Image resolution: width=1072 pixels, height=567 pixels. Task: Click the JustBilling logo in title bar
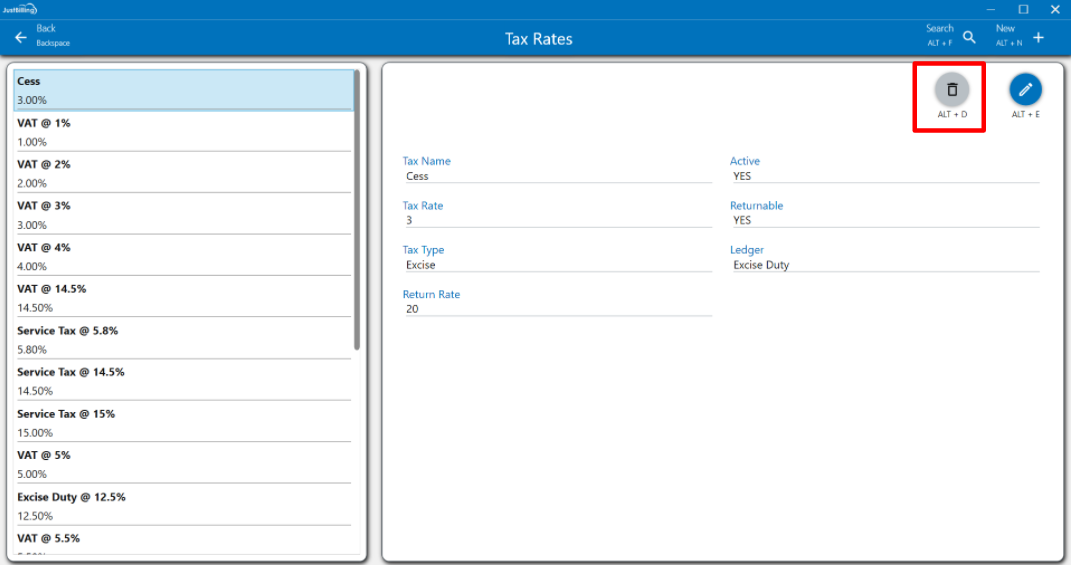[20, 9]
